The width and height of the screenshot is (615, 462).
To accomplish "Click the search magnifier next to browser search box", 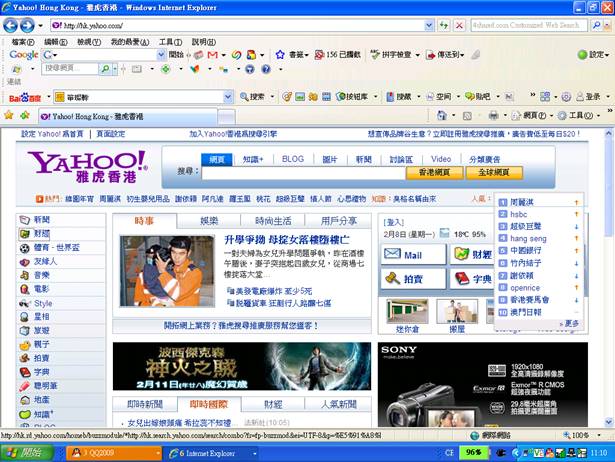I will click(x=596, y=25).
